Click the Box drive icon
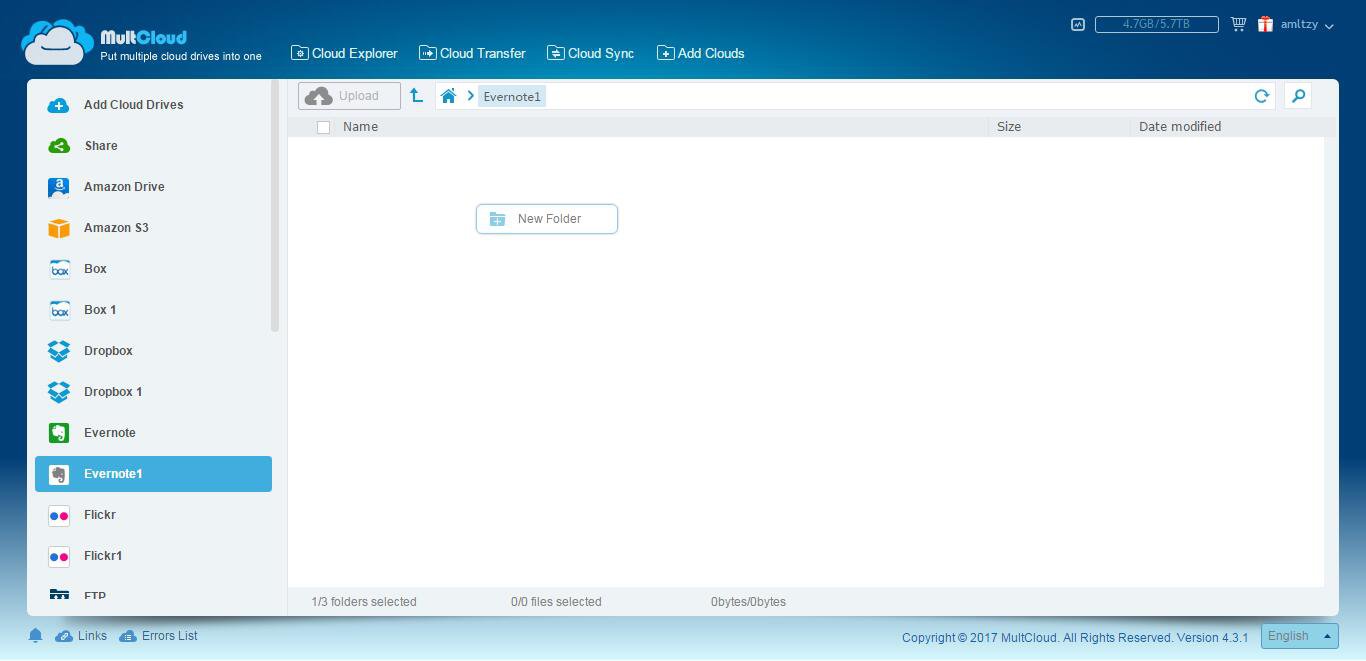This screenshot has height=661, width=1366. click(x=59, y=269)
